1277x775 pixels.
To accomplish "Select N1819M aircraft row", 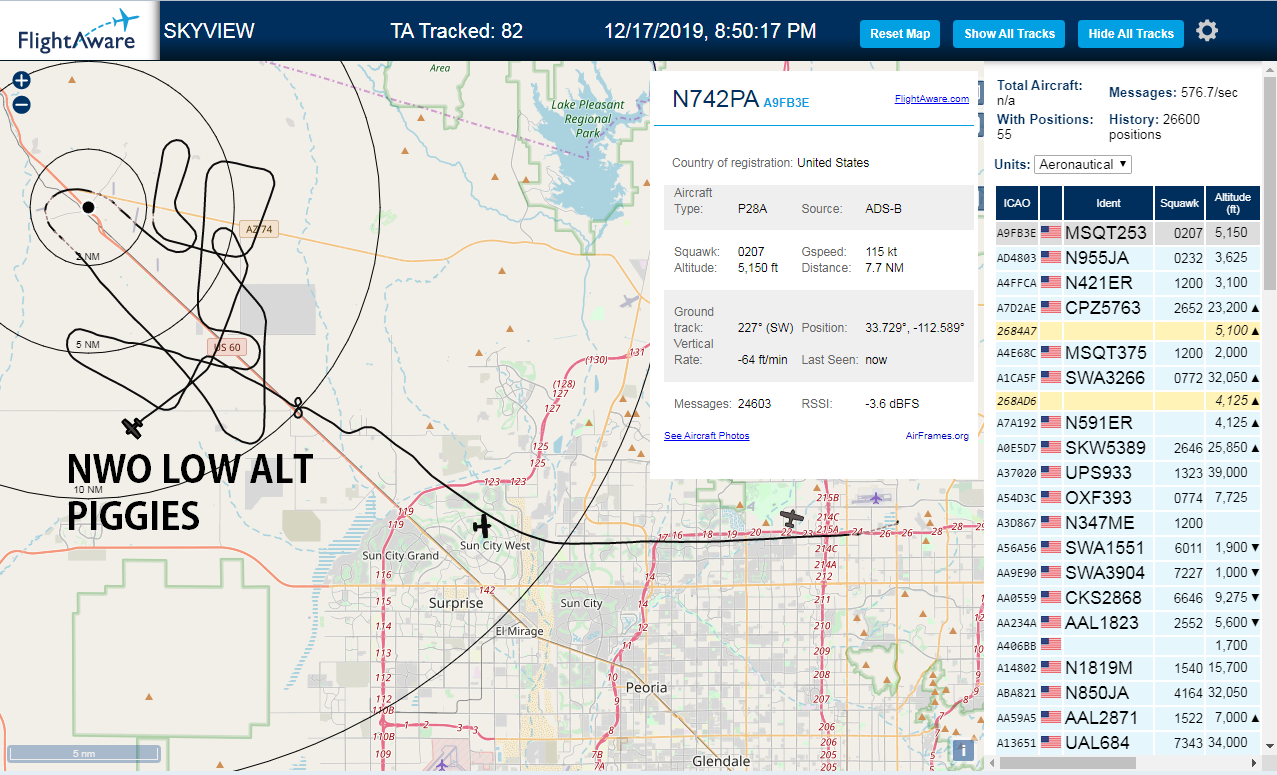I will (1127, 668).
